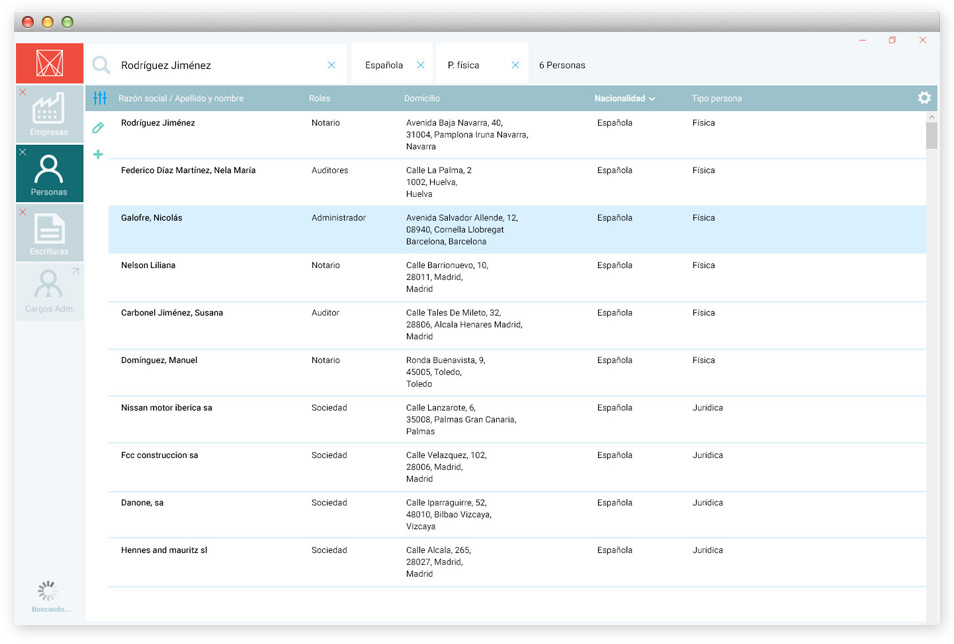Viewport: 954px width, 644px height.
Task: Open the Escrituras sidebar section
Action: pyautogui.click(x=49, y=234)
